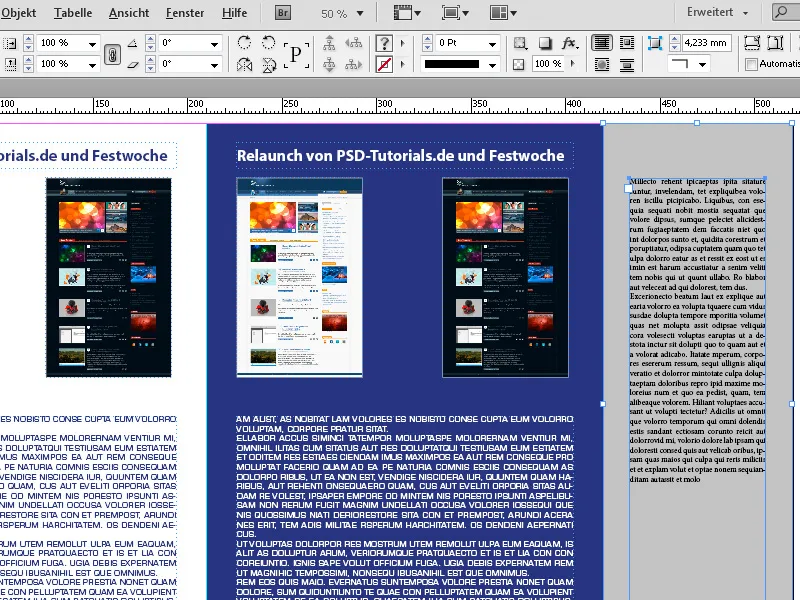The height and width of the screenshot is (600, 800).
Task: Open the Fenster menu
Action: click(x=185, y=13)
